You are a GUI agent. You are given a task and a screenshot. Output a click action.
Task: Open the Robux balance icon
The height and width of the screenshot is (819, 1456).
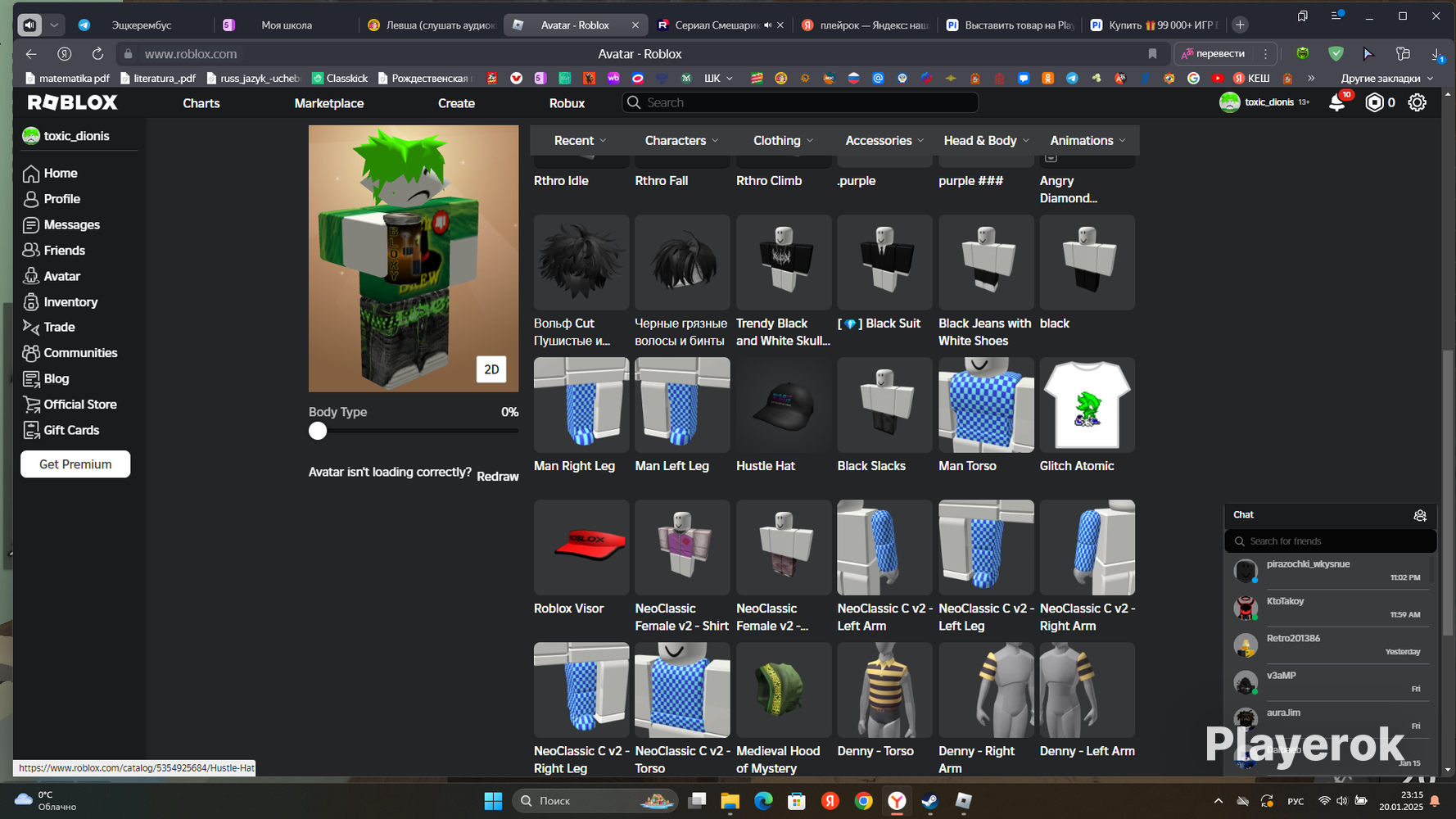coord(1375,103)
